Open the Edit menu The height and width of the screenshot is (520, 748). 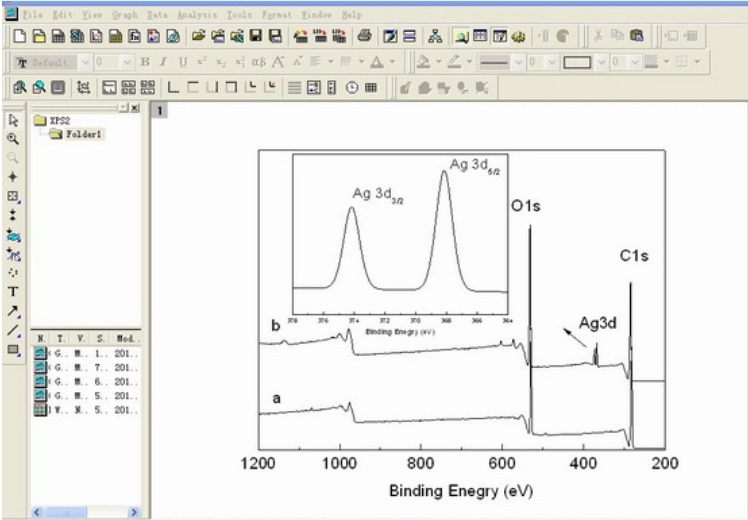click(x=62, y=15)
